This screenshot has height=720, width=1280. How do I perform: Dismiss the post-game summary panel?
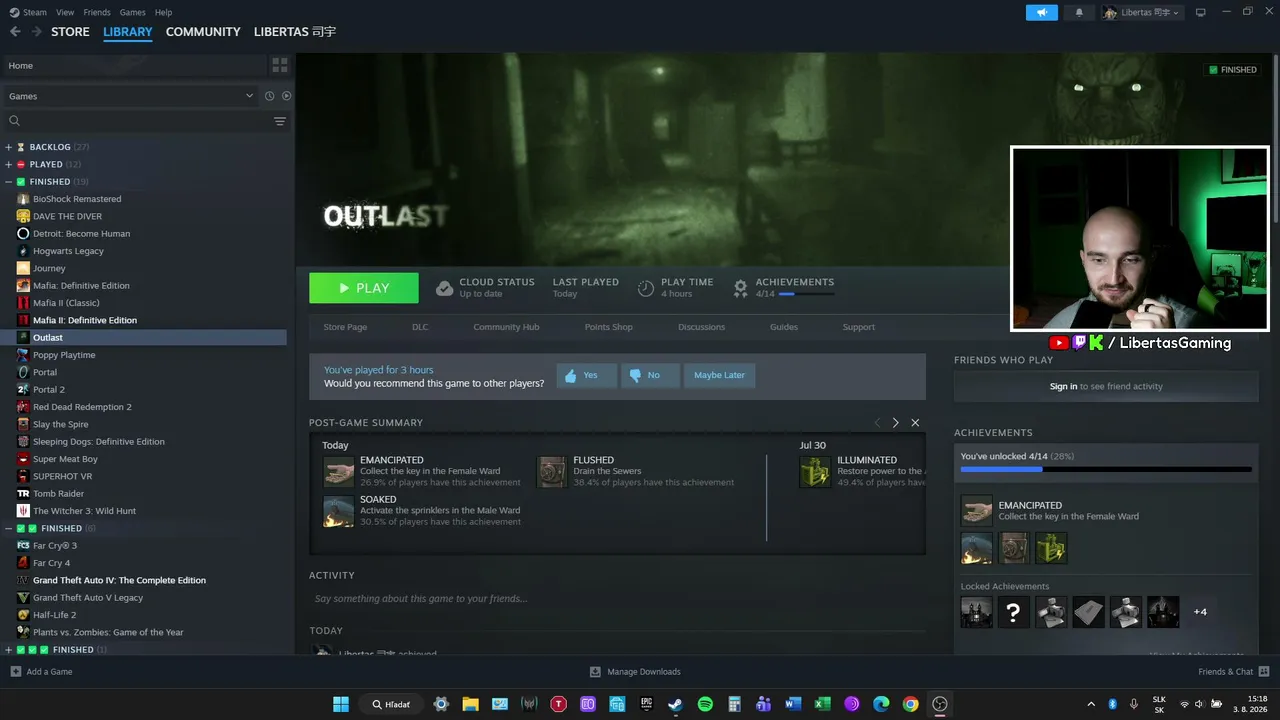click(915, 423)
